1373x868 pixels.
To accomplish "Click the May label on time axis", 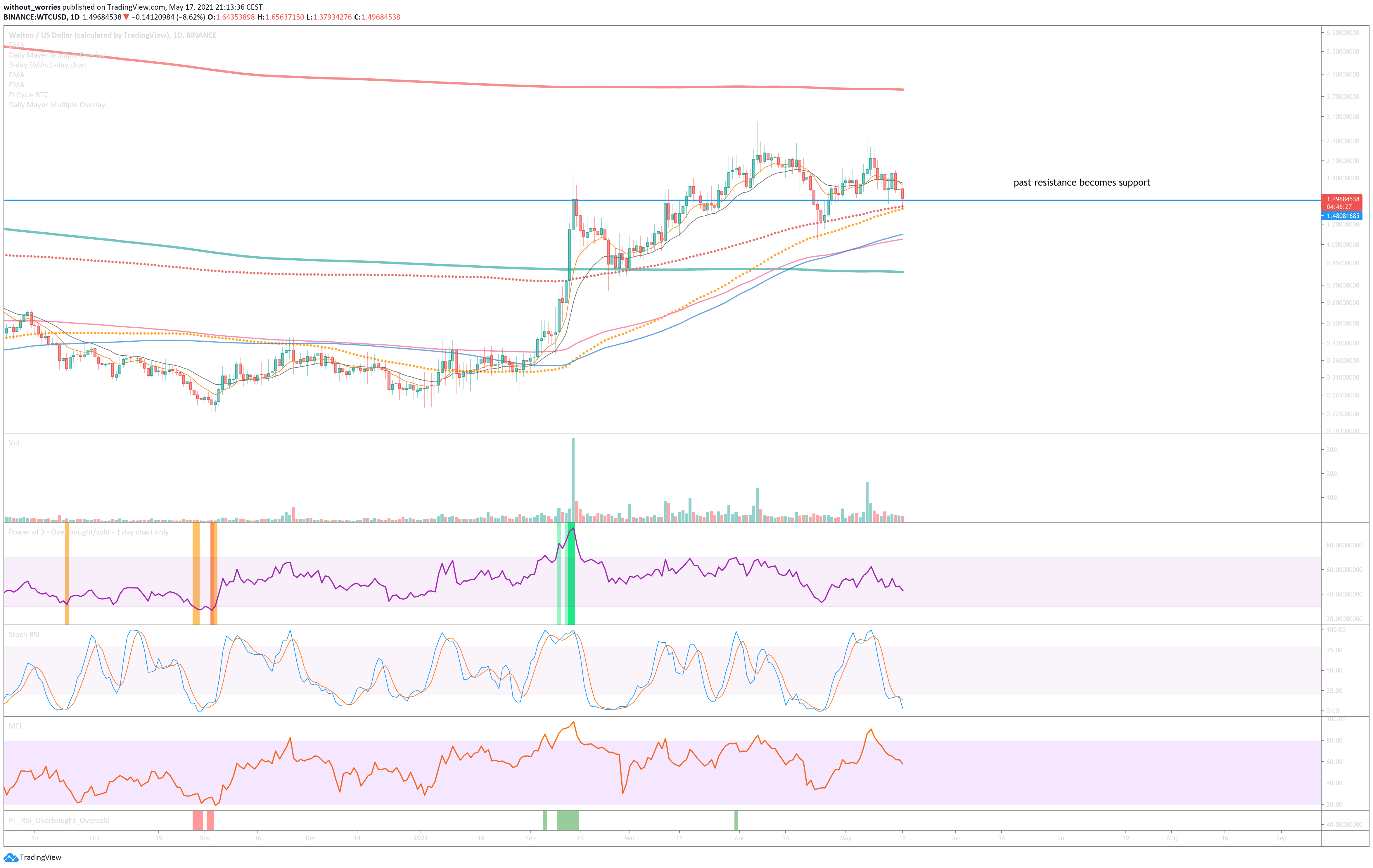I will [x=845, y=838].
